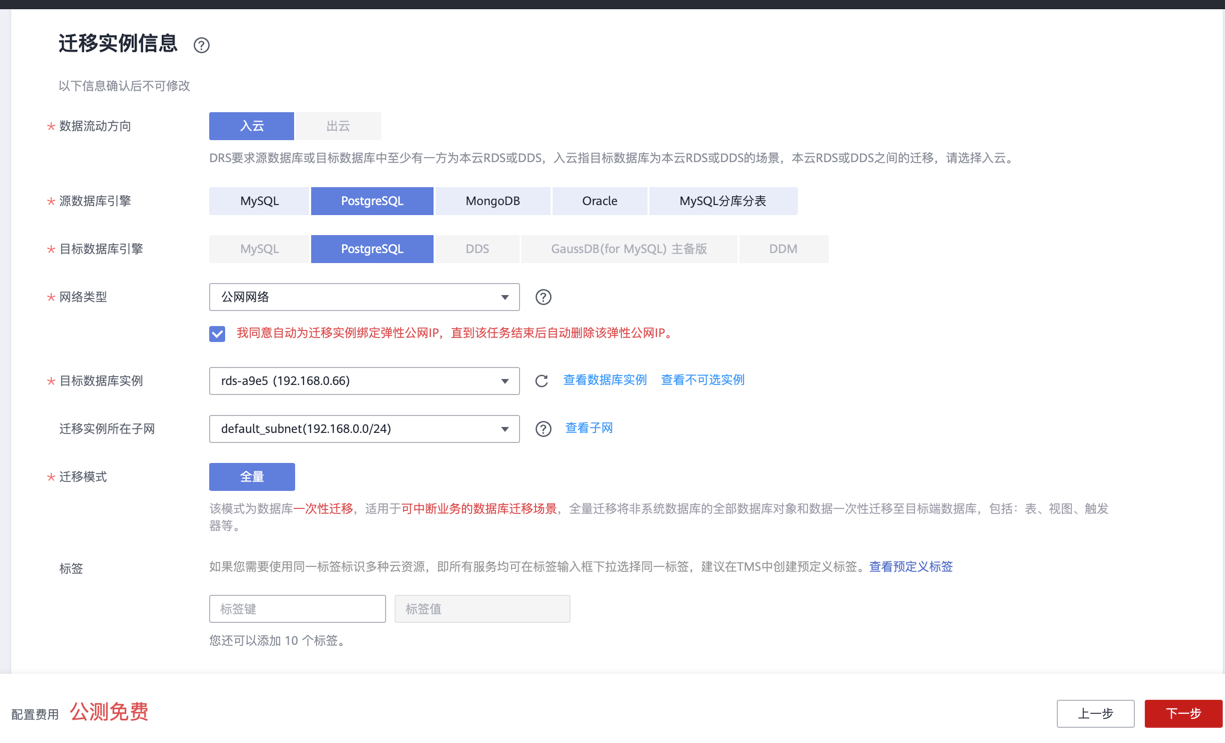The height and width of the screenshot is (743, 1225).
Task: Focus the 标签键 input field
Action: tap(297, 609)
